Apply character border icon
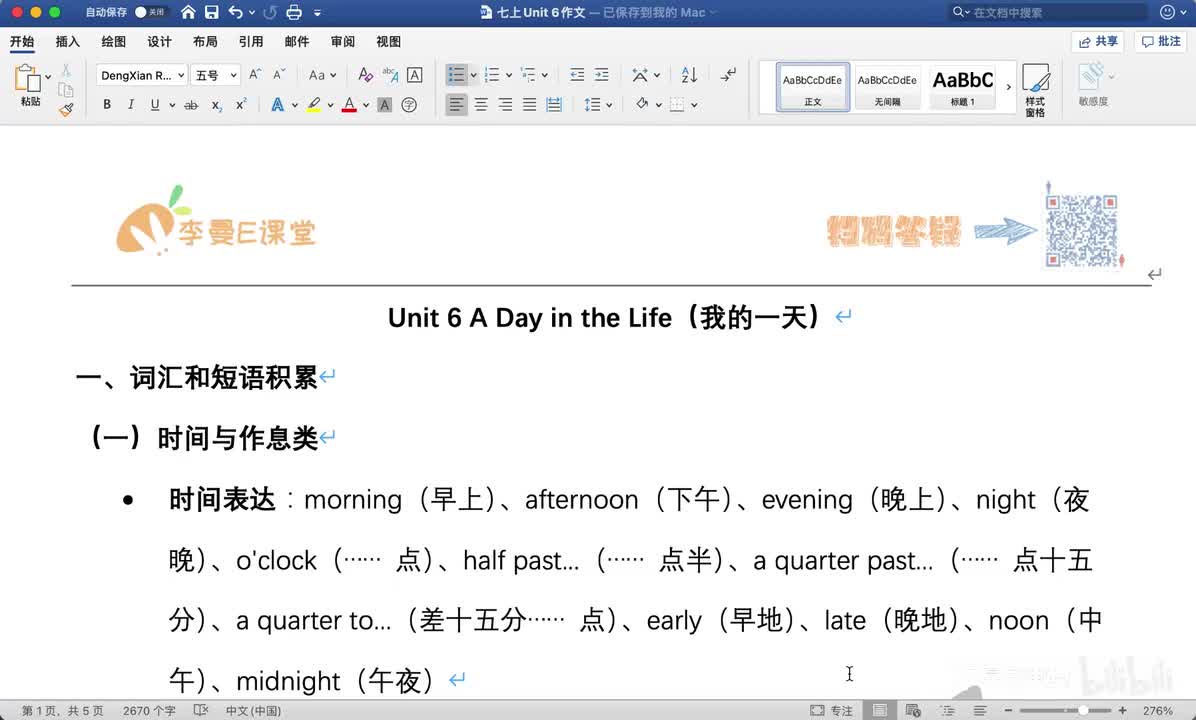Screen dimensions: 1196x720 coord(415,75)
